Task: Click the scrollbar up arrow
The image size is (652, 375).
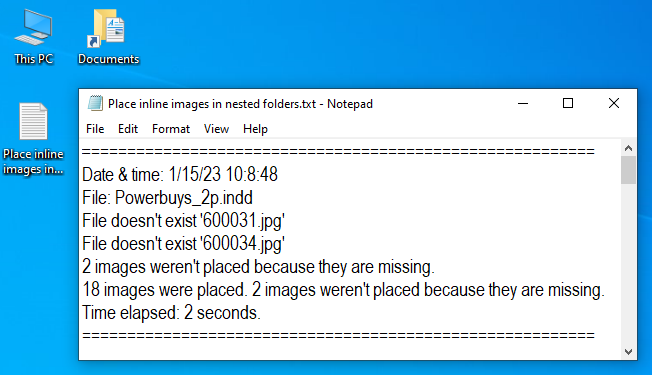Action: tap(628, 148)
